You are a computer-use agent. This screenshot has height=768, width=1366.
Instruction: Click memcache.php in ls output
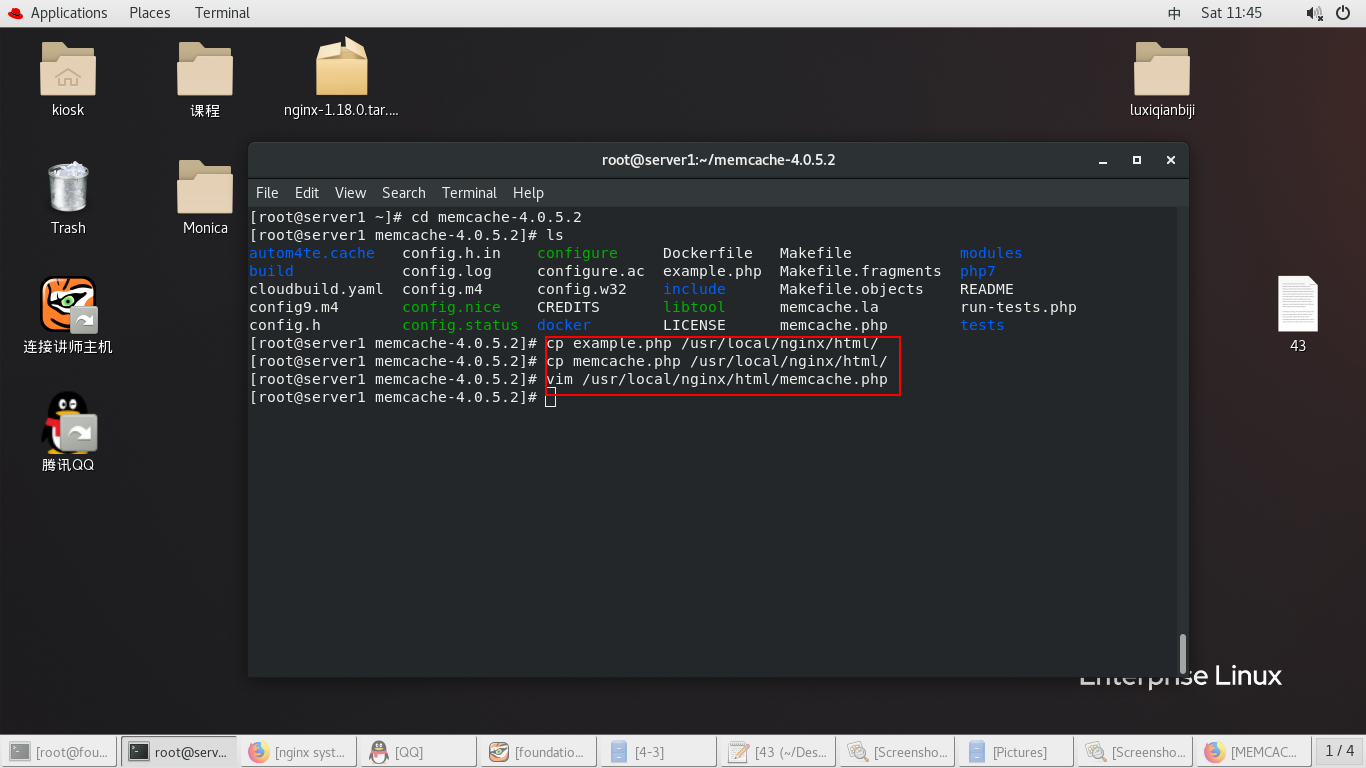point(834,325)
